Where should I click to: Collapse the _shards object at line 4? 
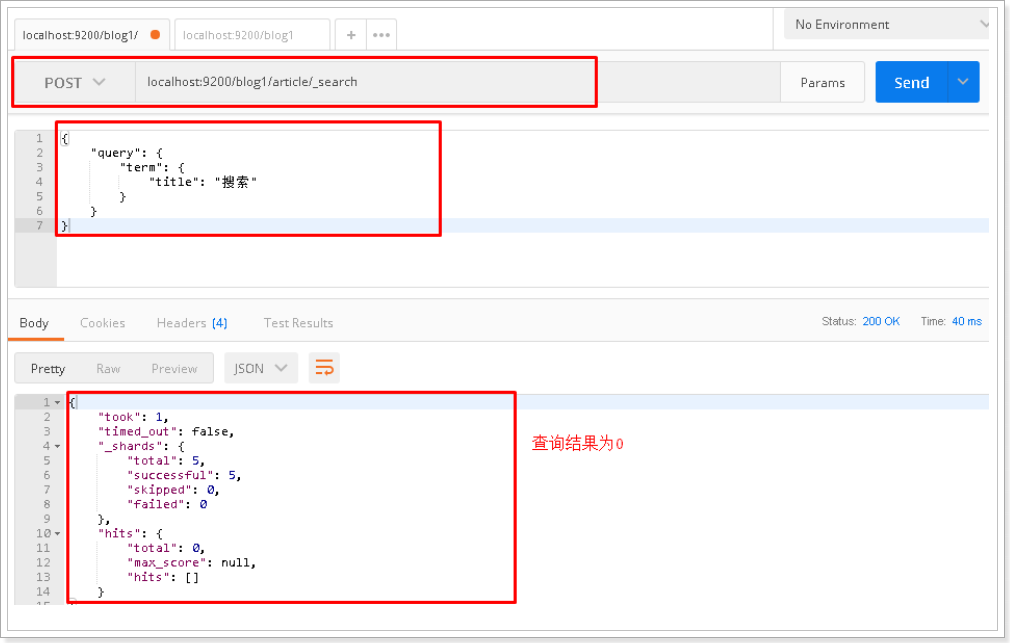pos(57,446)
